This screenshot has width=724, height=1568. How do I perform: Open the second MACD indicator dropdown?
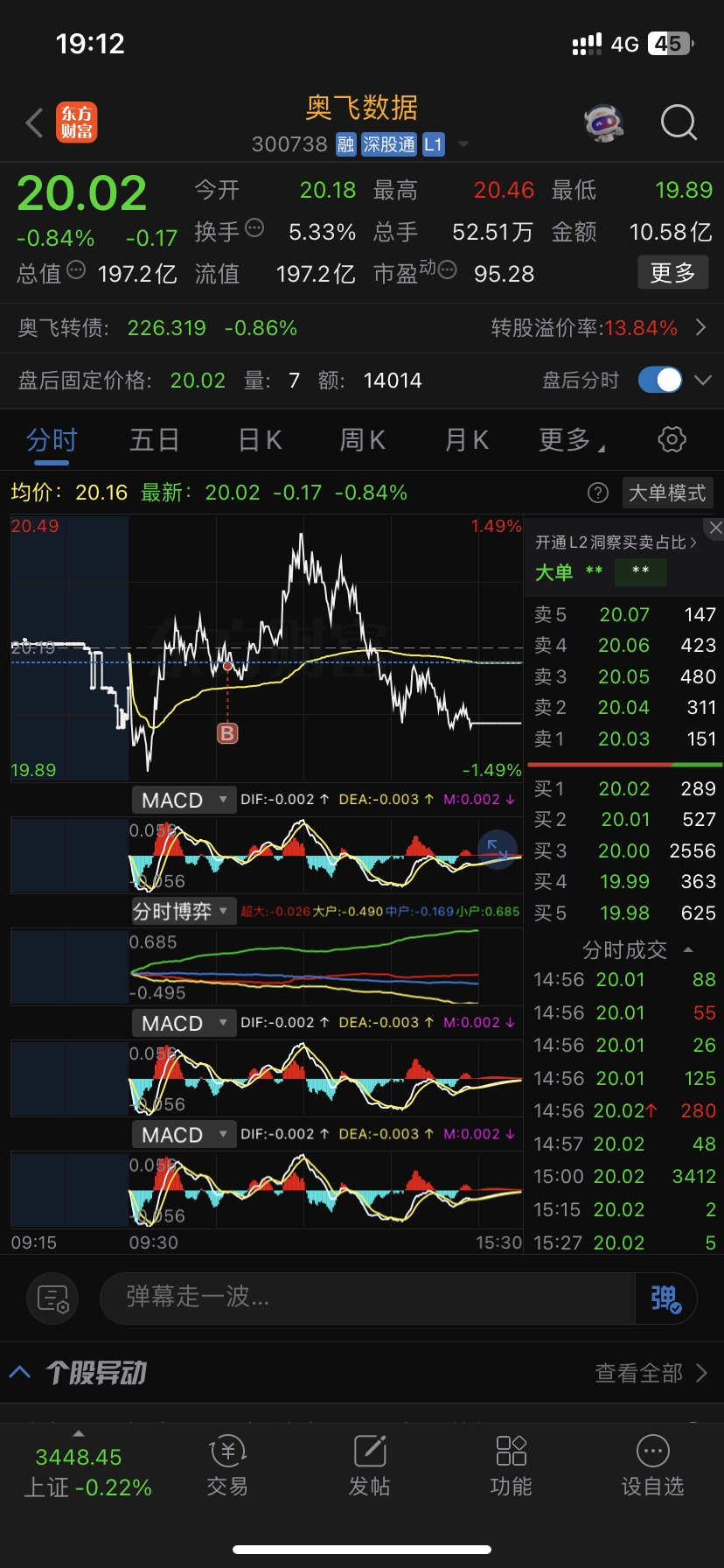(x=184, y=1023)
